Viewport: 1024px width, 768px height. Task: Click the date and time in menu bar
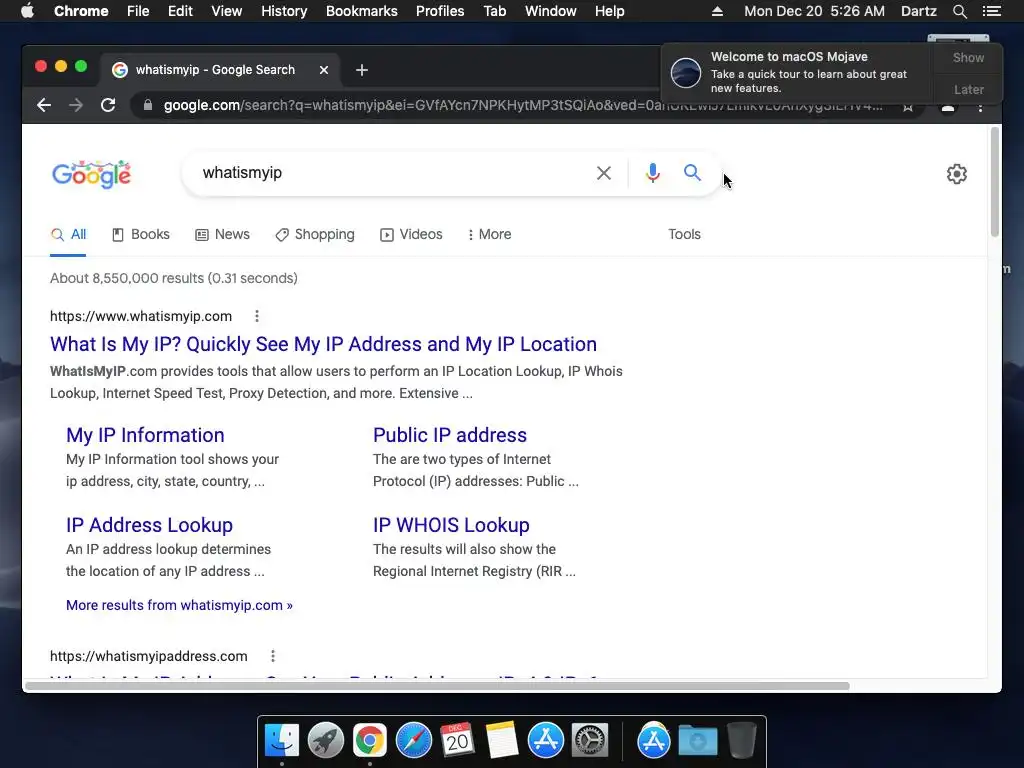814,11
